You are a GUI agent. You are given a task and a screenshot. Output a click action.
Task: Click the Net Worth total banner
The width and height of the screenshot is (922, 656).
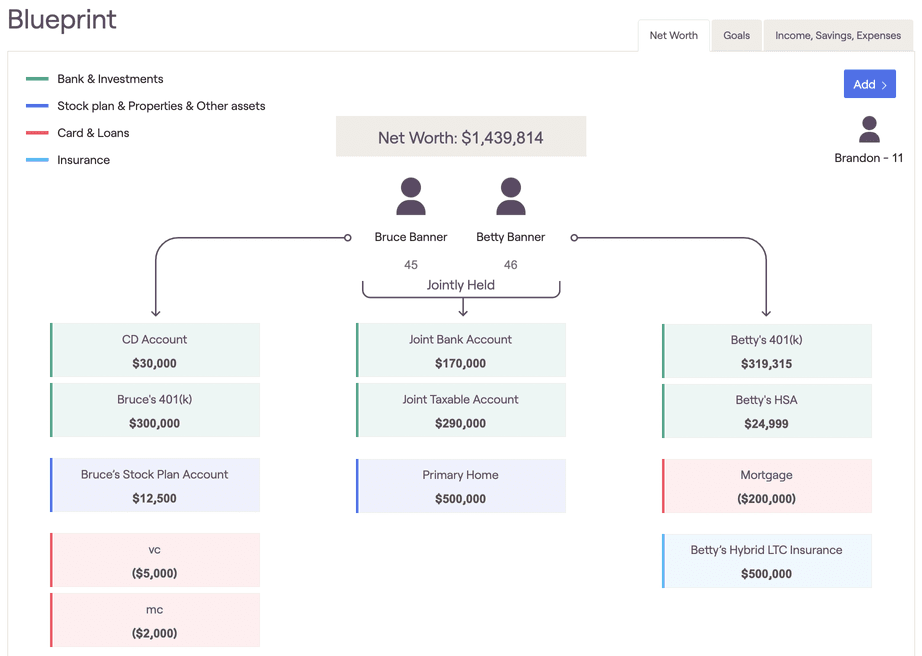click(x=460, y=137)
